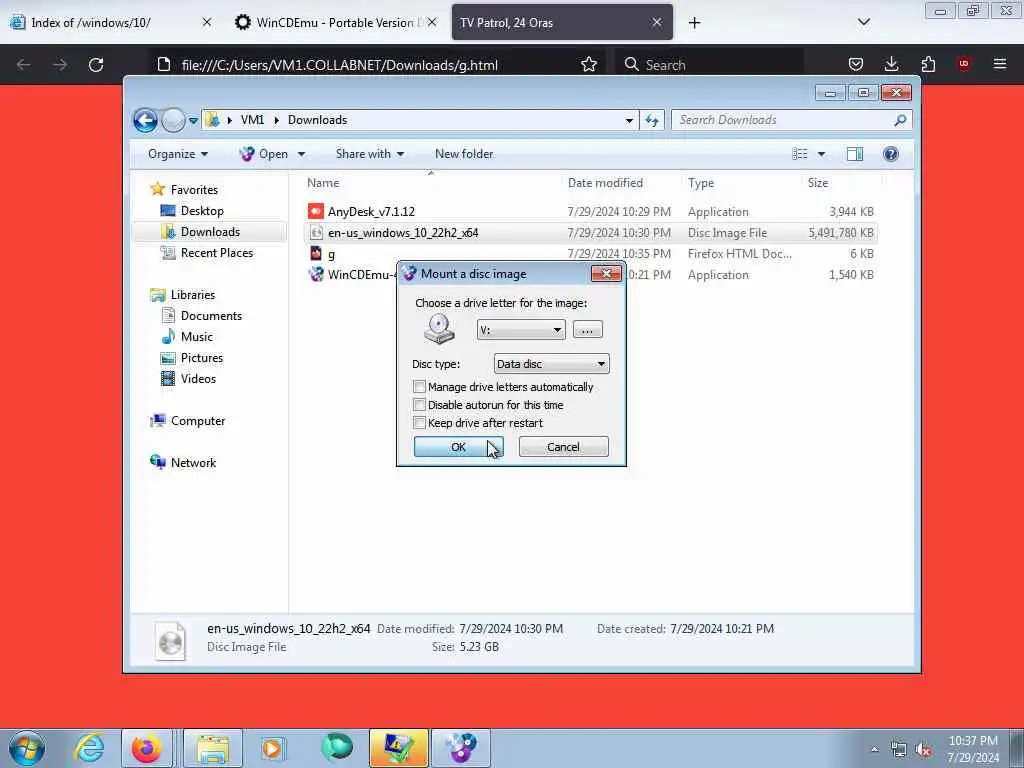The height and width of the screenshot is (768, 1024).
Task: Open the Firefox Downloads panel
Action: pos(891,64)
